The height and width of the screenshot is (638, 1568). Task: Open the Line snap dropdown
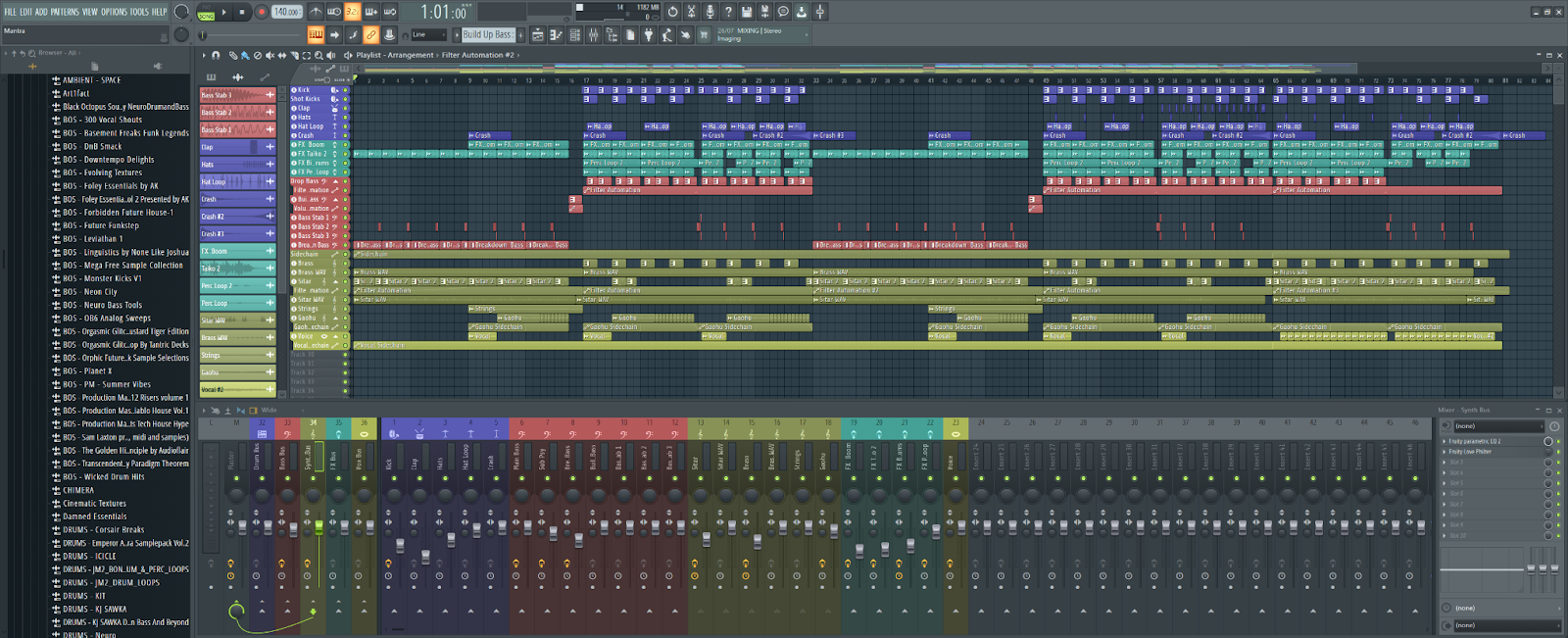tap(427, 35)
